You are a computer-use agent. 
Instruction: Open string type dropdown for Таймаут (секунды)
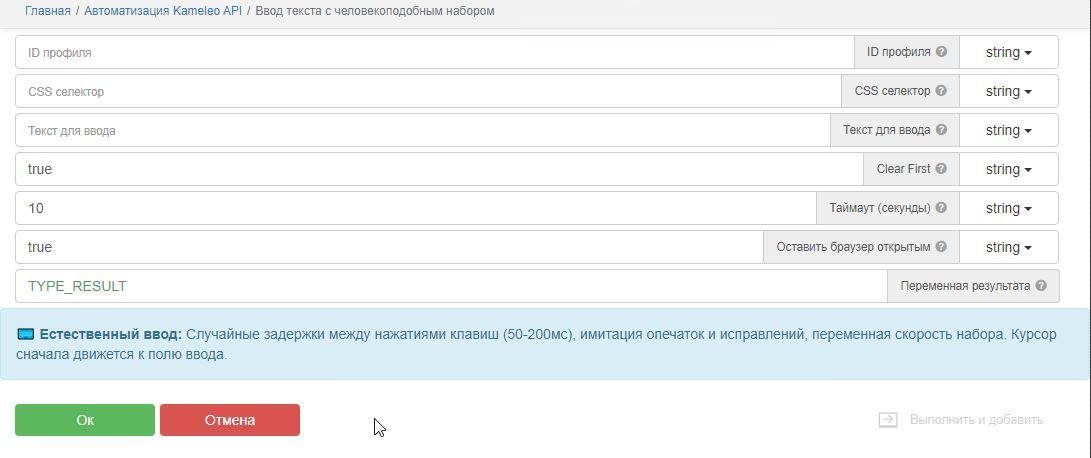pyautogui.click(x=1008, y=208)
